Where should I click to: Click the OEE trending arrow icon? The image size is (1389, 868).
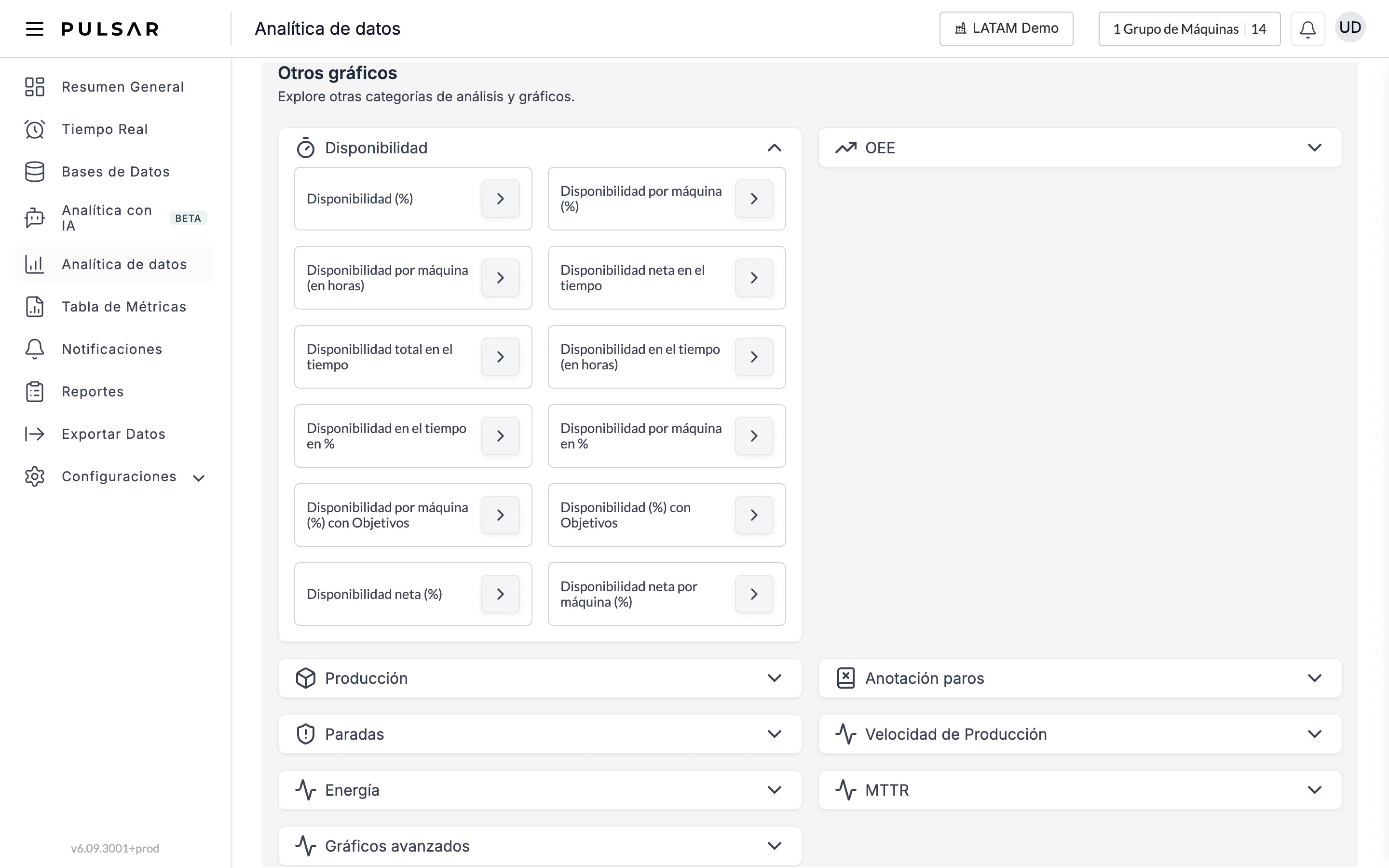[845, 148]
